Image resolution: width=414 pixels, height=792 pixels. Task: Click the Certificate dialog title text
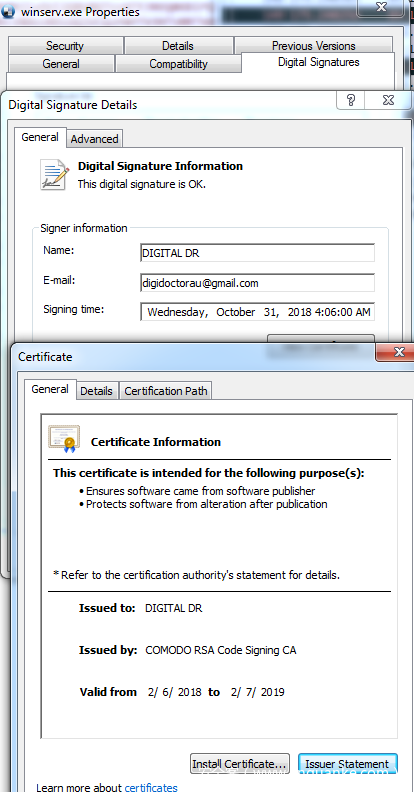pyautogui.click(x=45, y=357)
